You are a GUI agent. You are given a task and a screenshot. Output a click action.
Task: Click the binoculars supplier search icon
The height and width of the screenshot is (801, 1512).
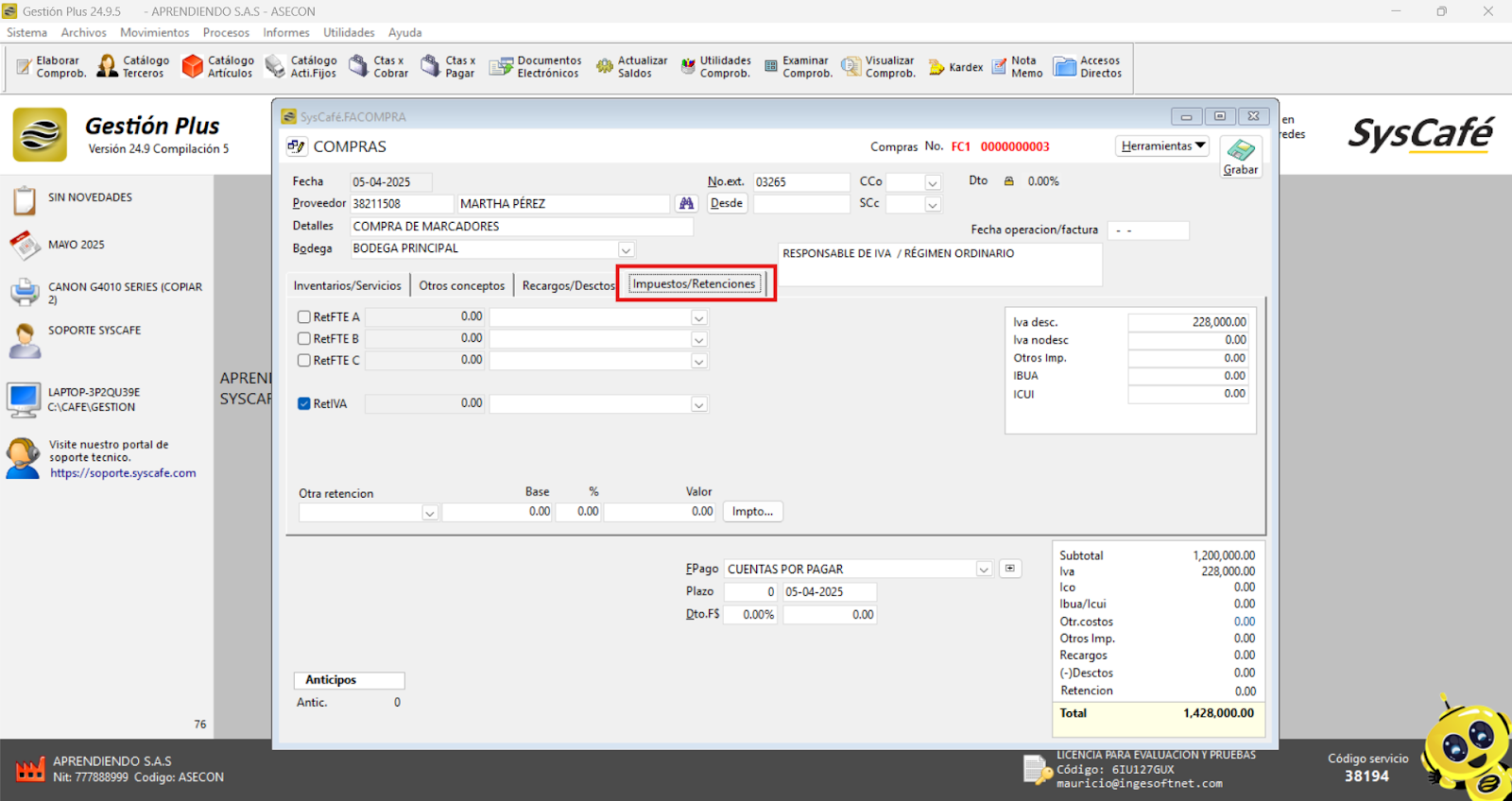click(686, 204)
